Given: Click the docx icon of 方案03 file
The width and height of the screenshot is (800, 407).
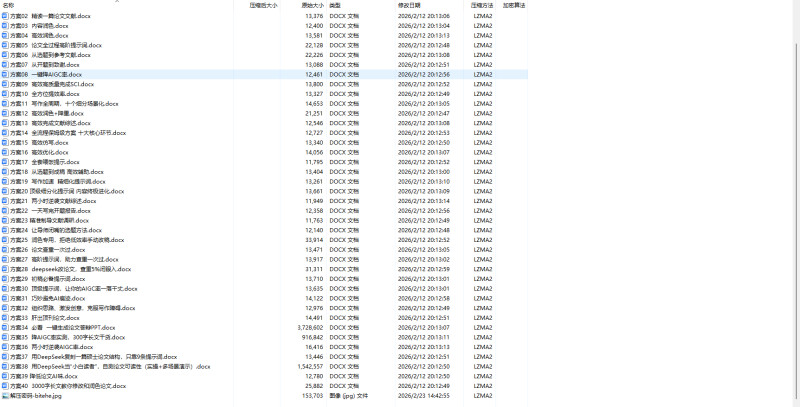Looking at the screenshot, I should click(5, 26).
